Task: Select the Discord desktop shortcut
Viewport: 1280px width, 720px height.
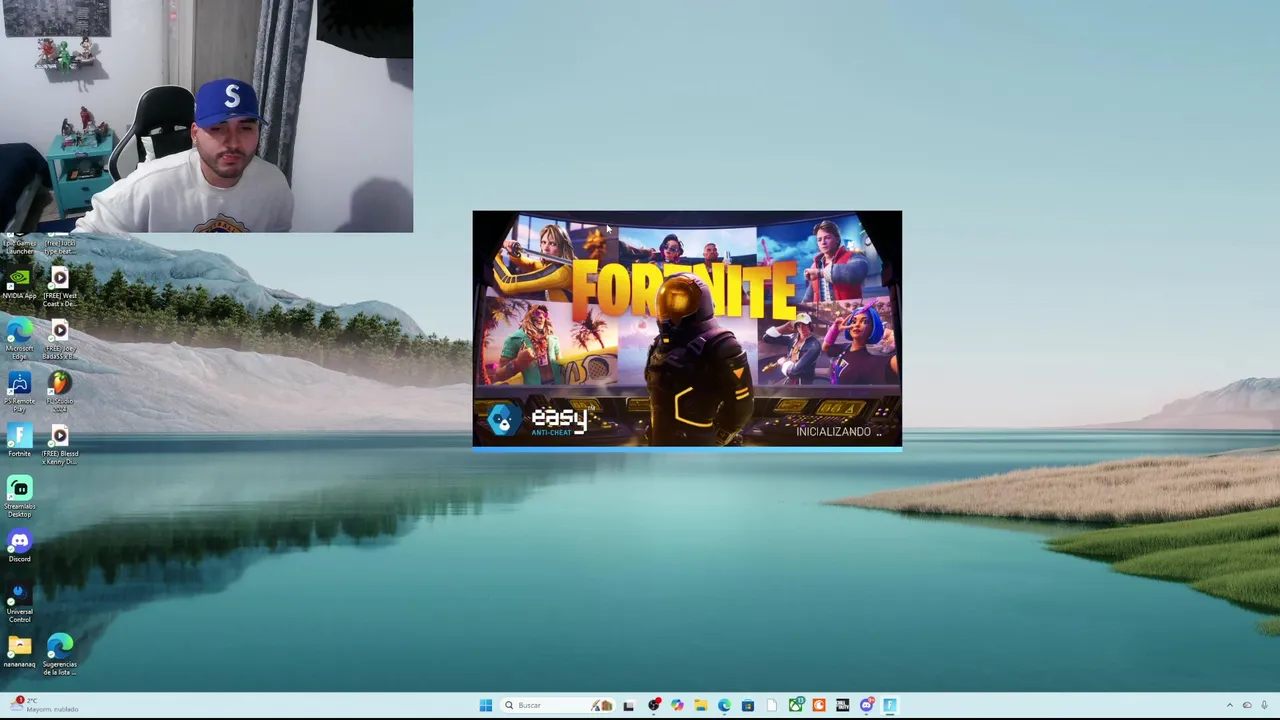Action: click(19, 546)
